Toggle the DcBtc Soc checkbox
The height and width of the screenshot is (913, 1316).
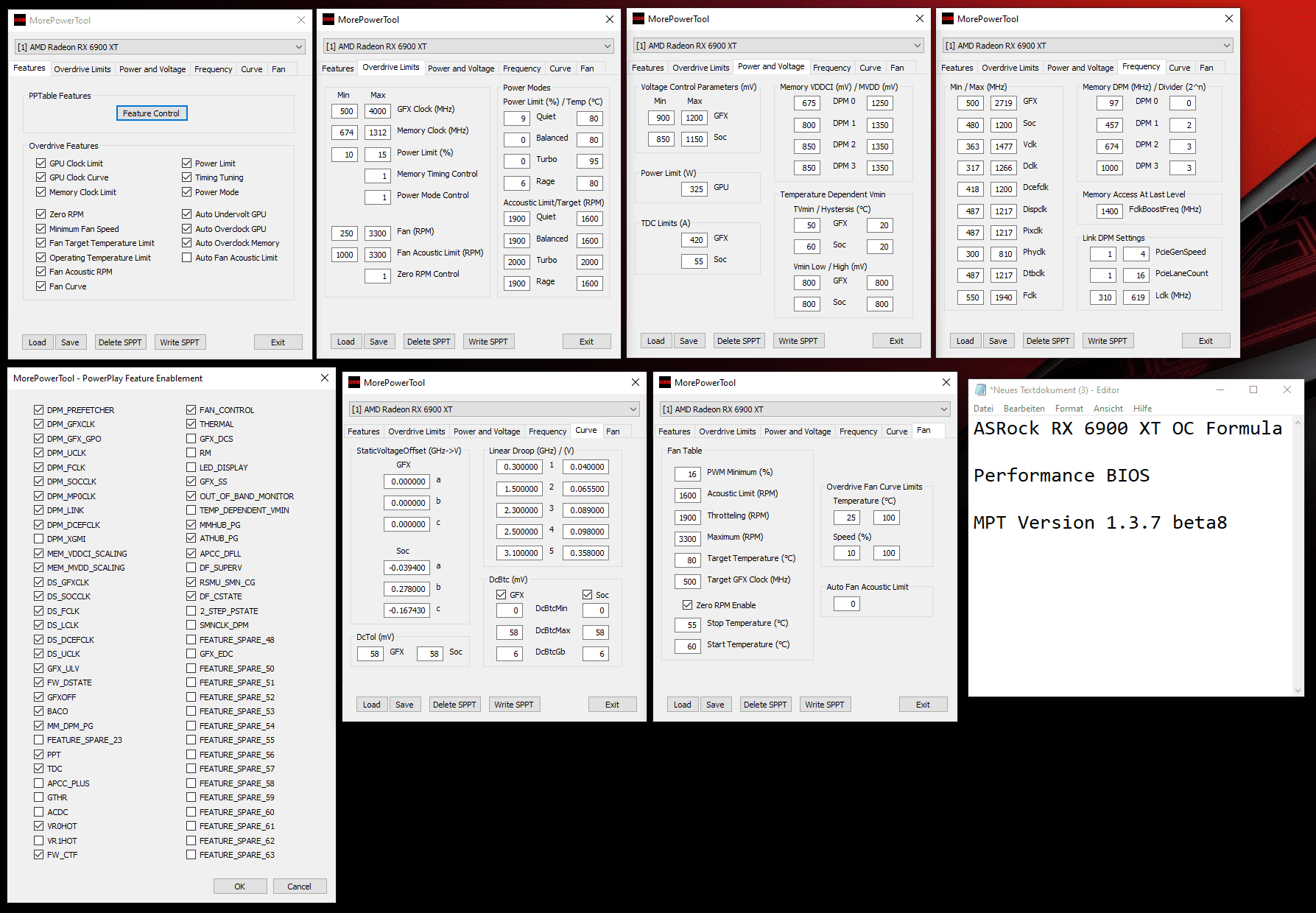pyautogui.click(x=588, y=595)
